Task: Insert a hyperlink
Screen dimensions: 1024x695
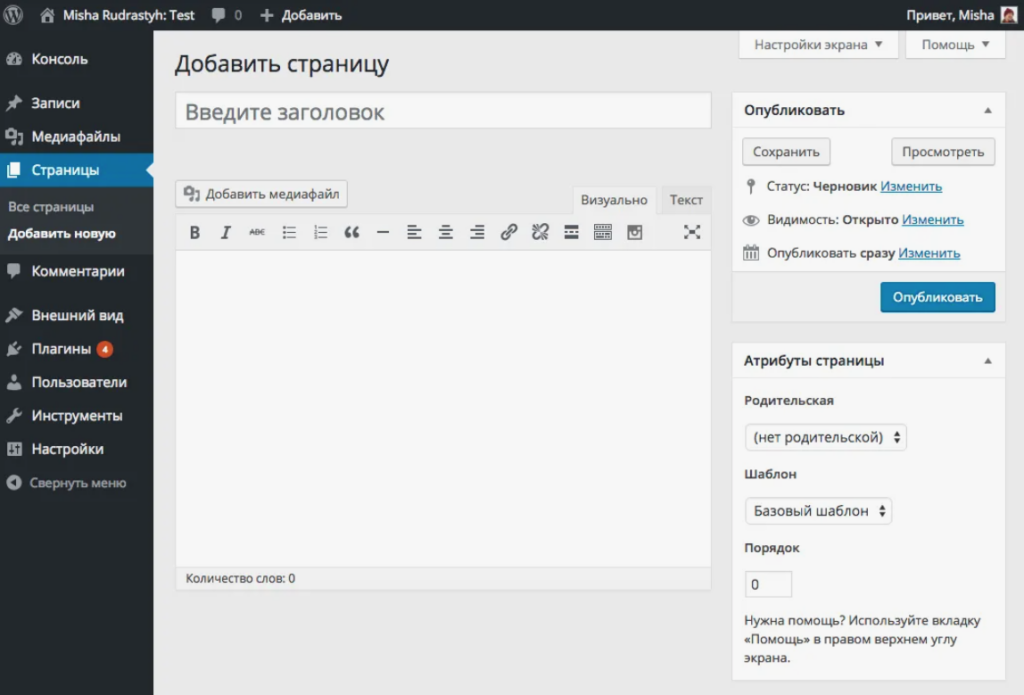Action: [x=508, y=232]
